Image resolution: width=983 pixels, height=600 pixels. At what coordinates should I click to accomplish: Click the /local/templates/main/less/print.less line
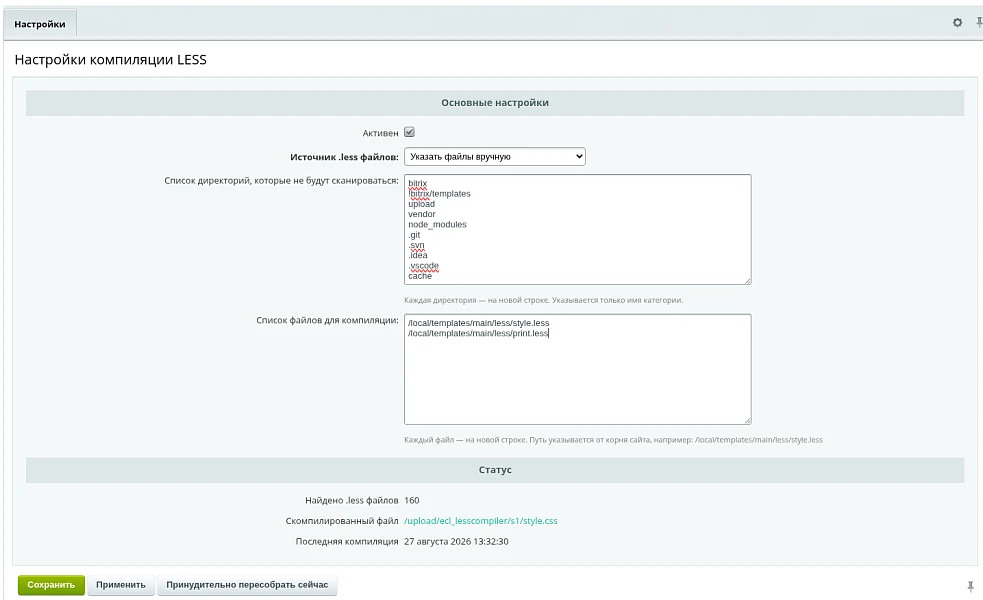(x=478, y=334)
